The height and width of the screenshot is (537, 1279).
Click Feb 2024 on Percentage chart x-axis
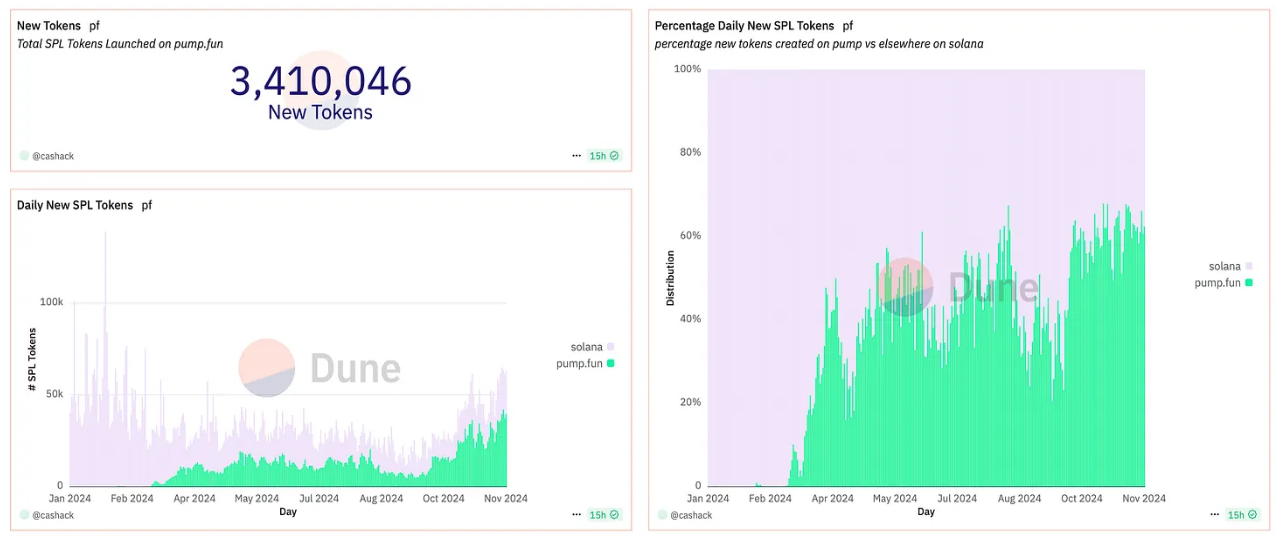(x=770, y=498)
